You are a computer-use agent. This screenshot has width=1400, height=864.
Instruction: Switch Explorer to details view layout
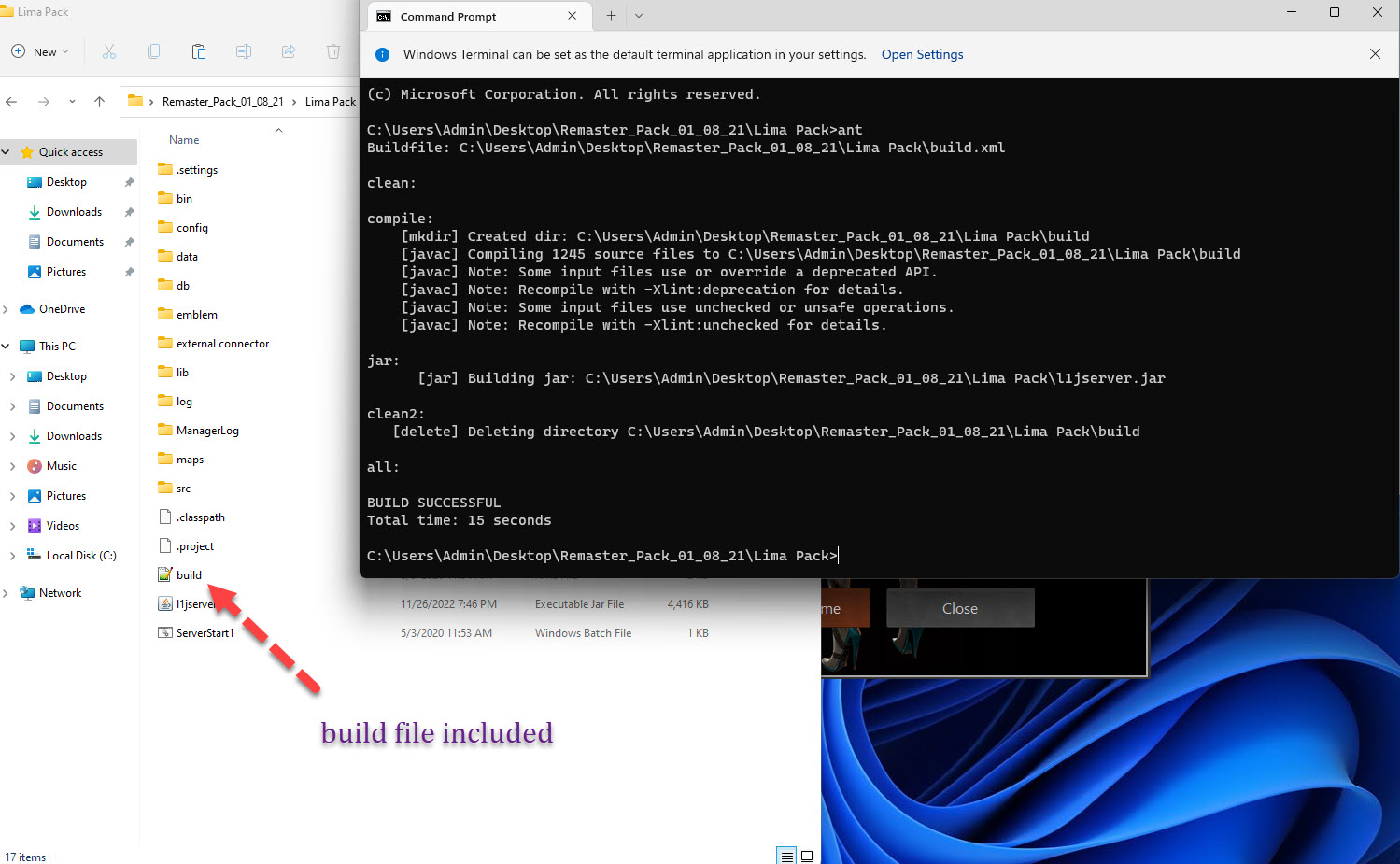(787, 857)
